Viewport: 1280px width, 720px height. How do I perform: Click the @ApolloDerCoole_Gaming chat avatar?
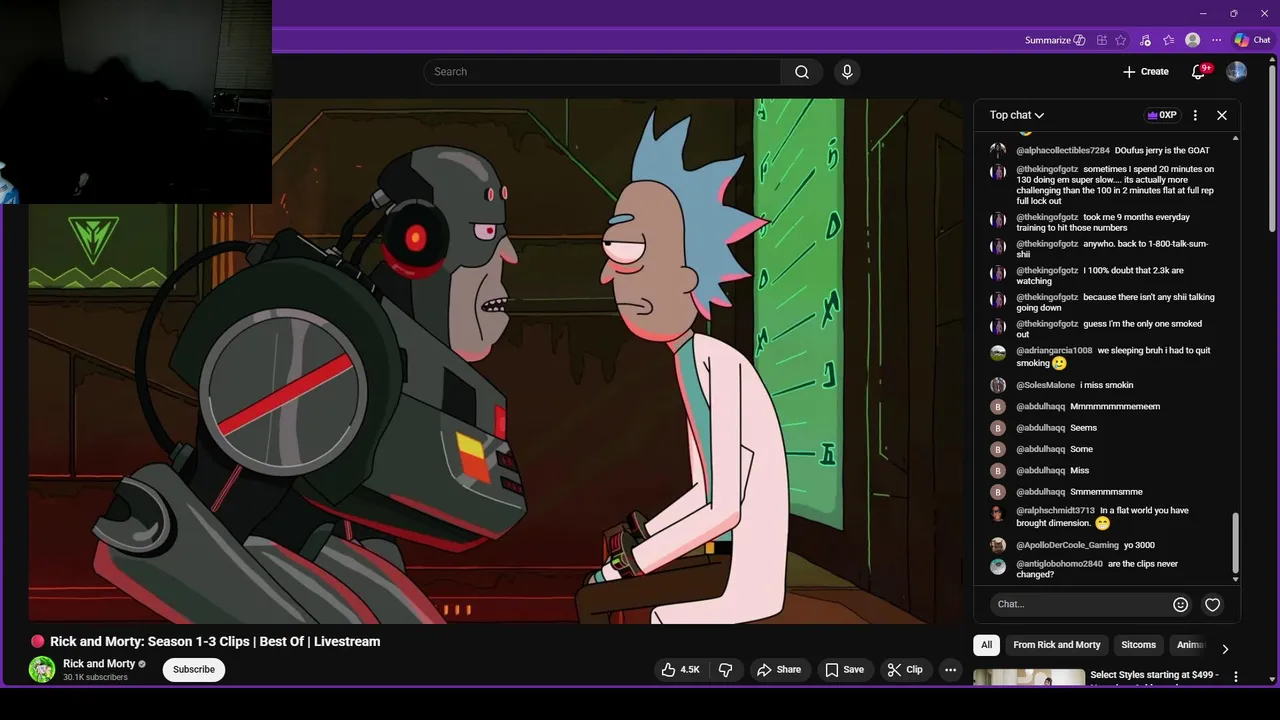point(998,545)
